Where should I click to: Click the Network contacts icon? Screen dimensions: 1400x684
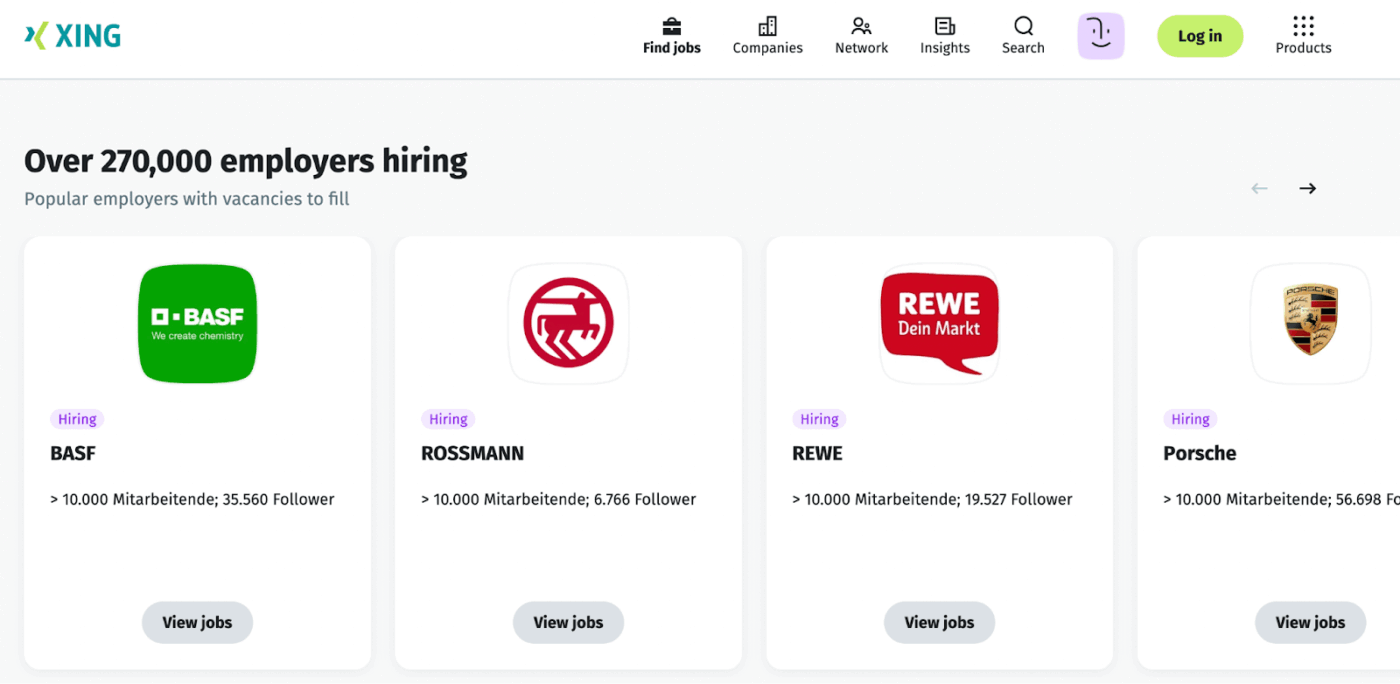pyautogui.click(x=861, y=25)
